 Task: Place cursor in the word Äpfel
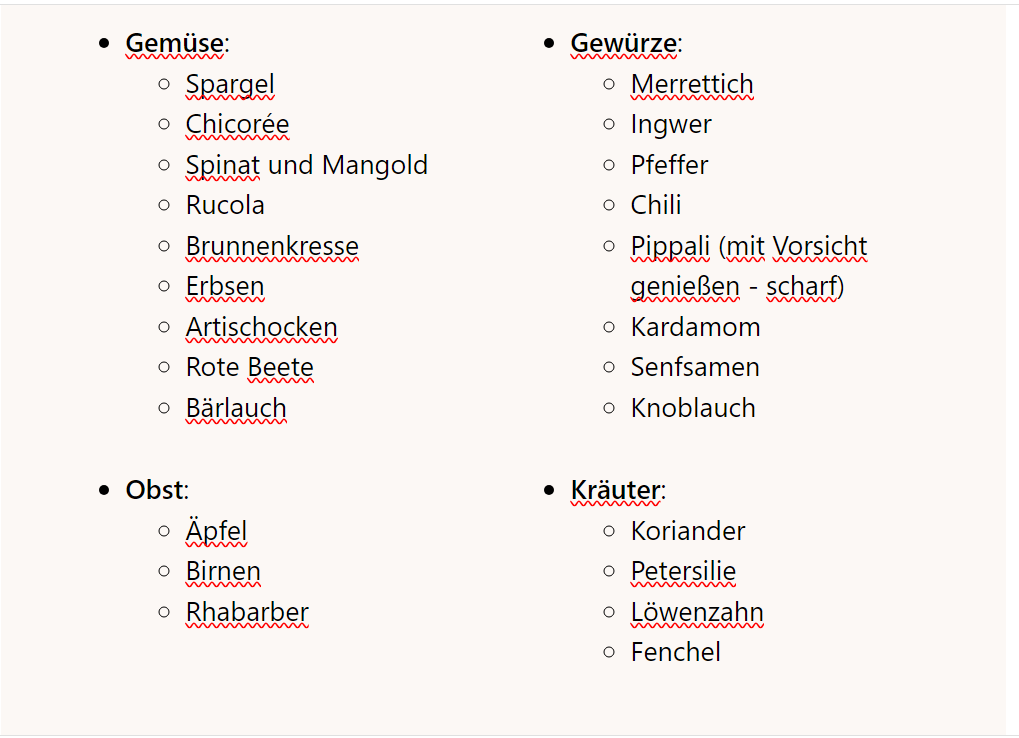(216, 531)
